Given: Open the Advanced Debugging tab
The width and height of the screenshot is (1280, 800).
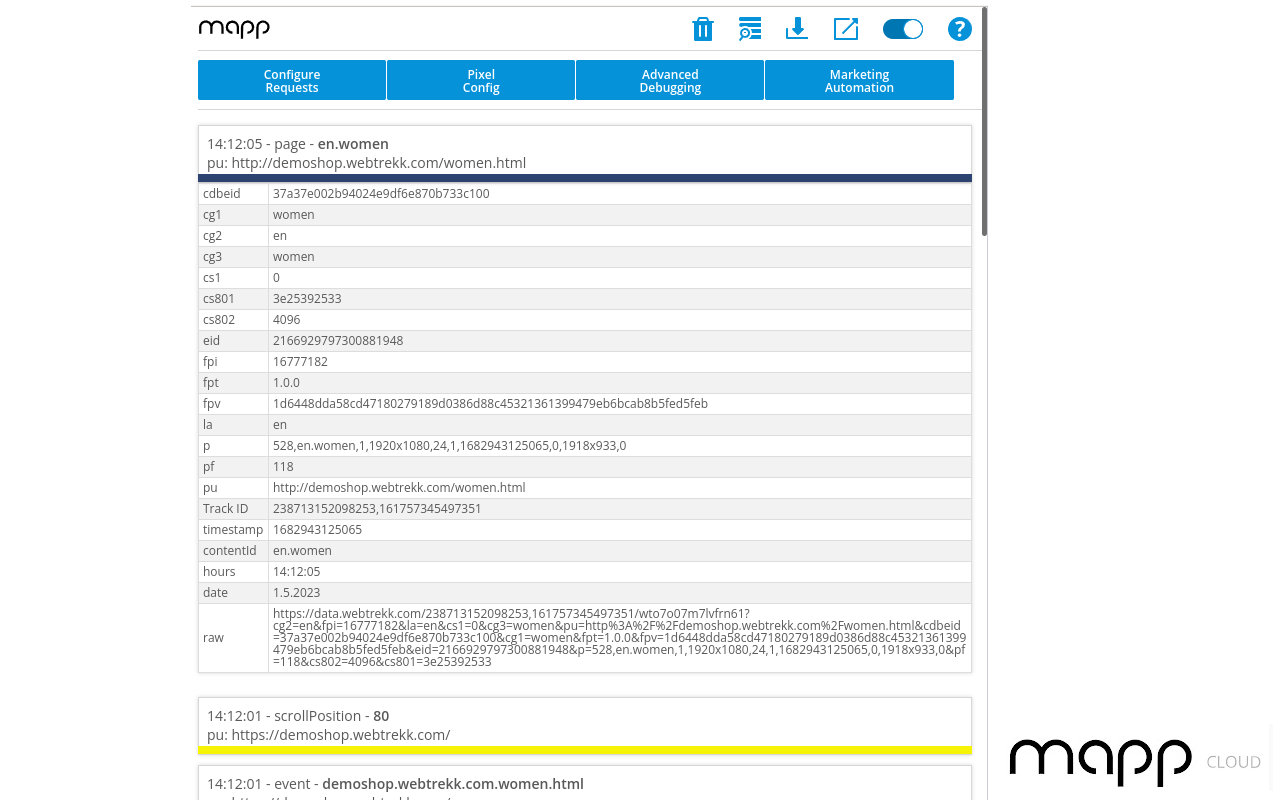Looking at the screenshot, I should (x=669, y=80).
